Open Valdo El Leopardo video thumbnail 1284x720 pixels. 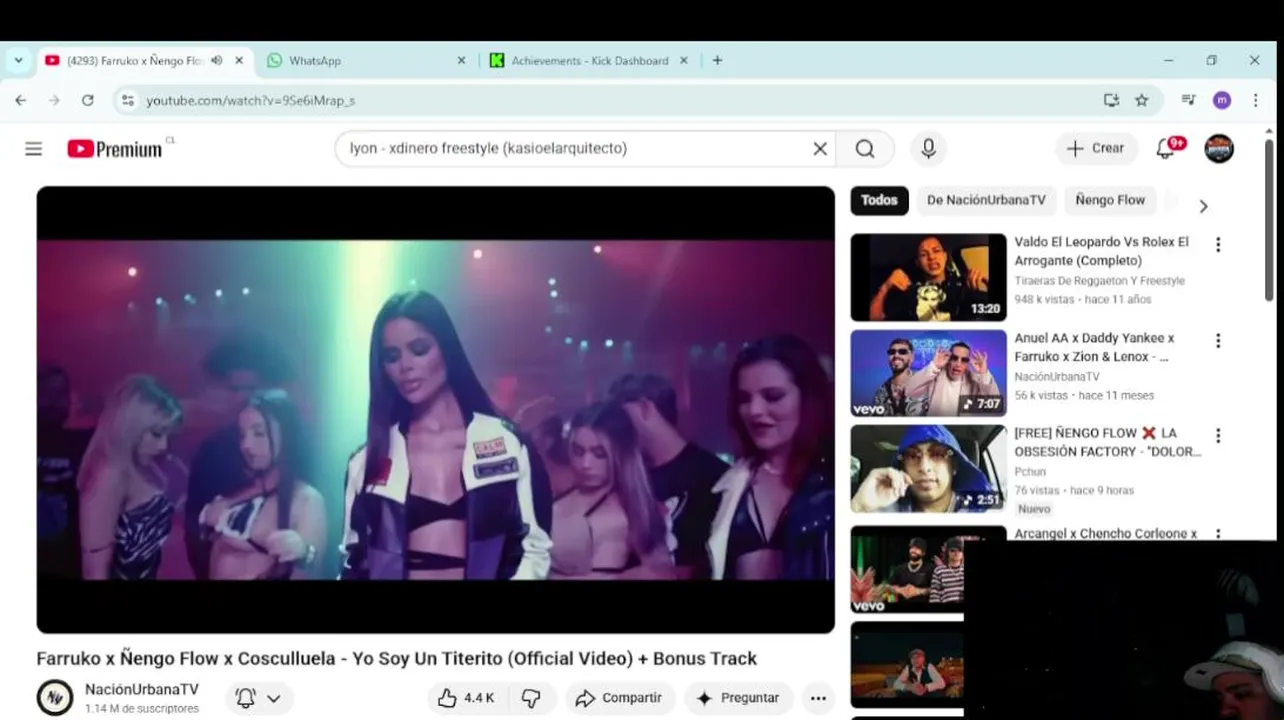click(x=928, y=277)
